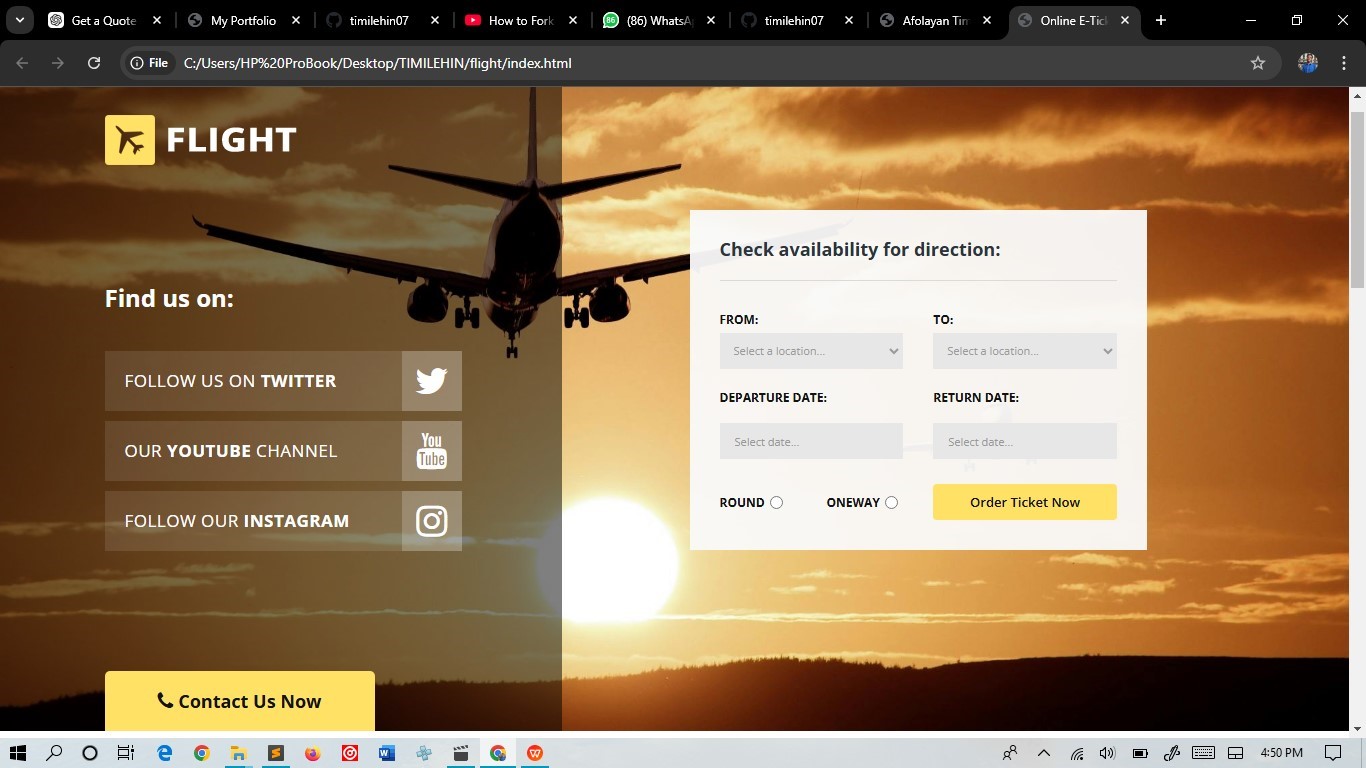Open the Chrome profile avatar icon
This screenshot has width=1366, height=768.
tap(1307, 63)
